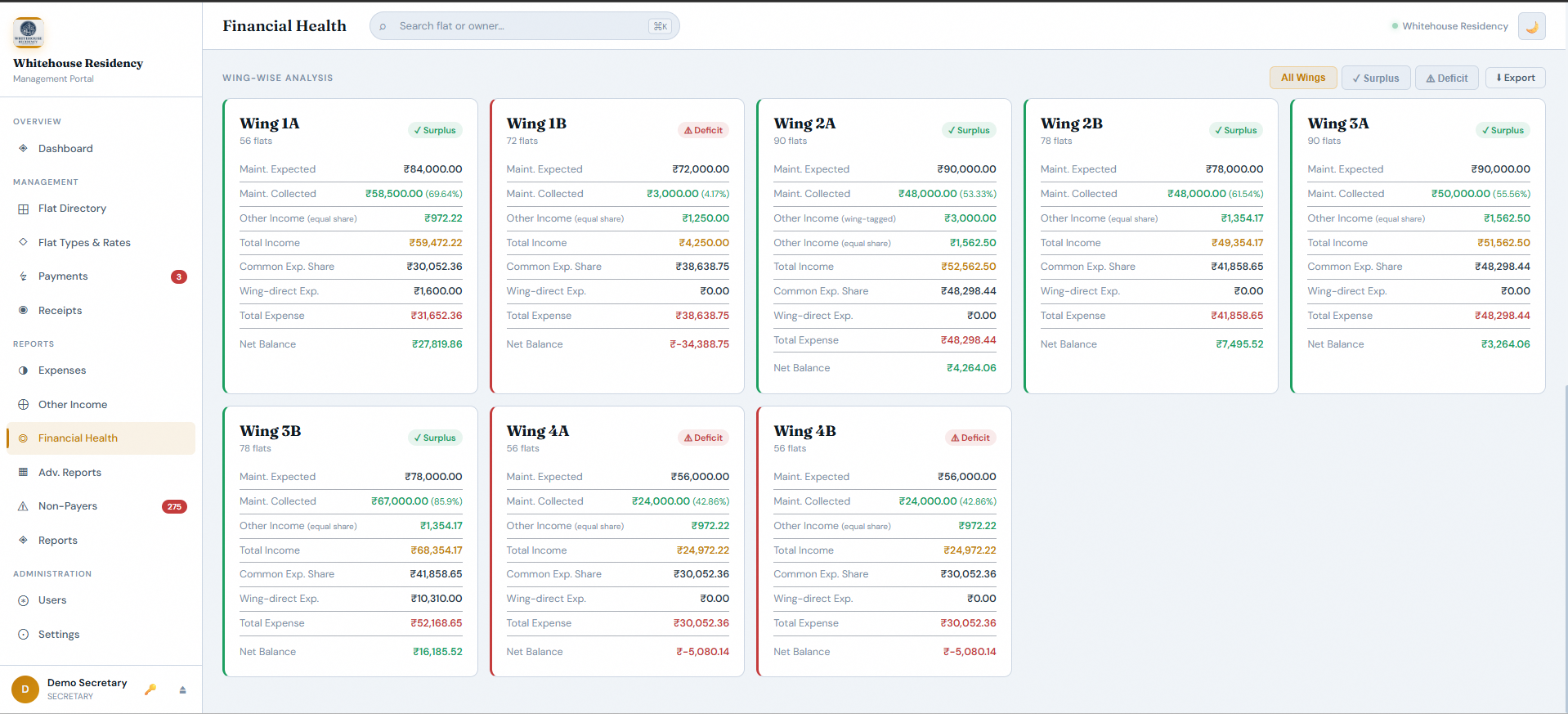The height and width of the screenshot is (714, 1568).
Task: Filter wings by Deficit
Action: (1446, 78)
